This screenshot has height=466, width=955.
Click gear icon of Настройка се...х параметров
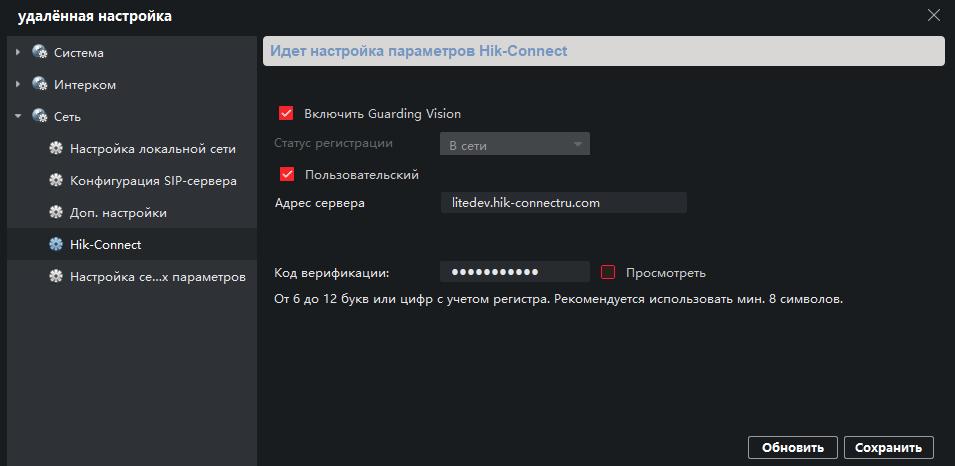click(x=56, y=277)
